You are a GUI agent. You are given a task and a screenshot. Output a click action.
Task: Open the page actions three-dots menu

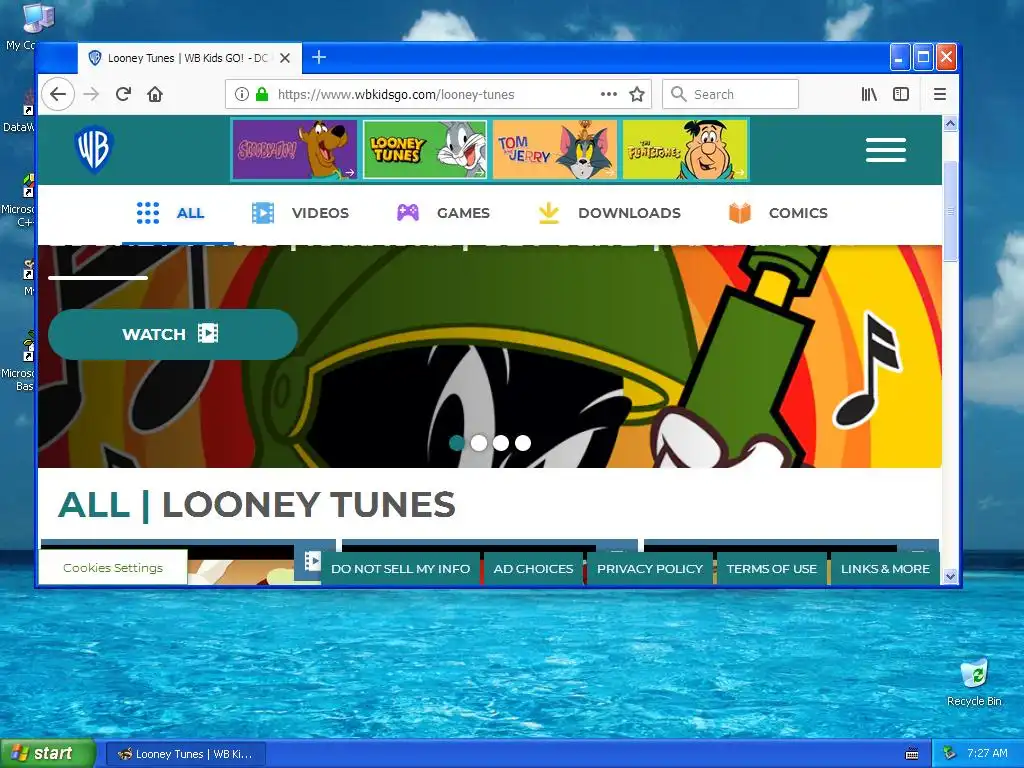point(609,94)
